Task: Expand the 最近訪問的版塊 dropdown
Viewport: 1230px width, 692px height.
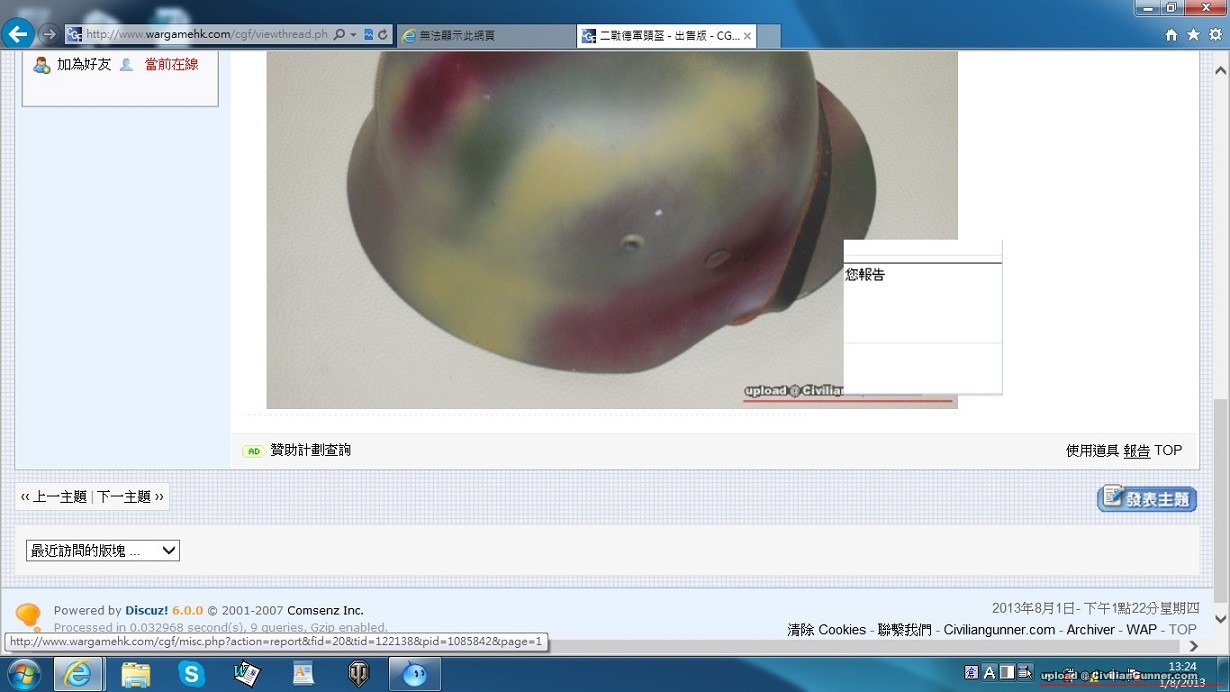Action: (102, 550)
